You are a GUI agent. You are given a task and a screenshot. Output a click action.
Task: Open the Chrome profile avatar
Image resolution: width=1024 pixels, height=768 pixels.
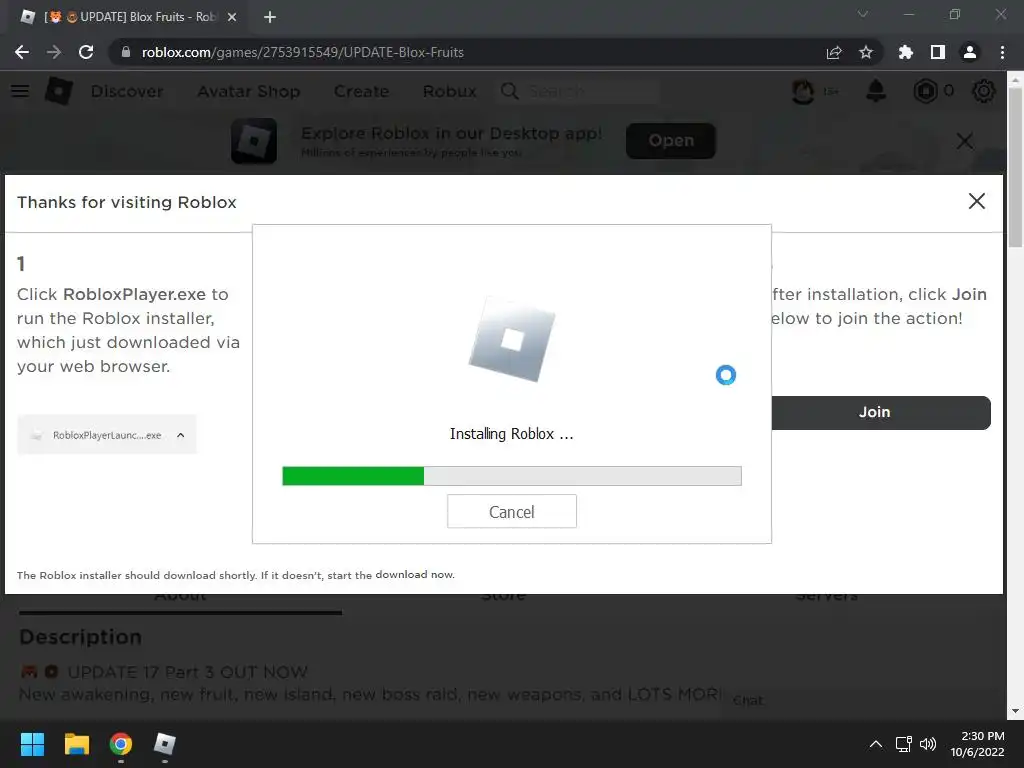pos(970,52)
